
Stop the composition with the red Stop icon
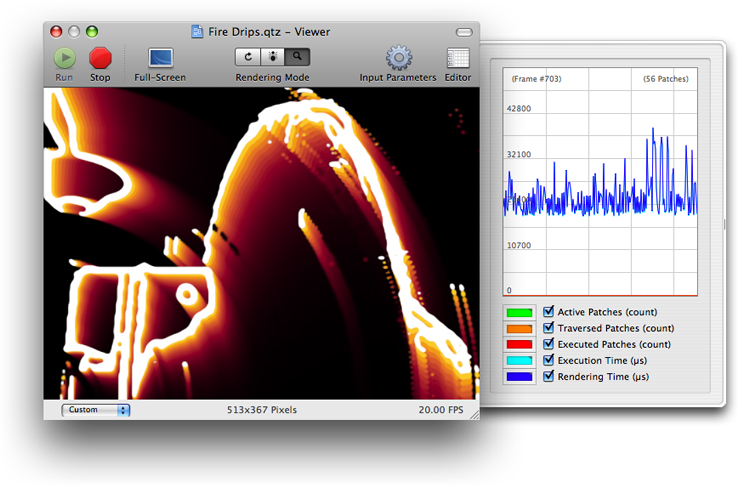tap(100, 59)
